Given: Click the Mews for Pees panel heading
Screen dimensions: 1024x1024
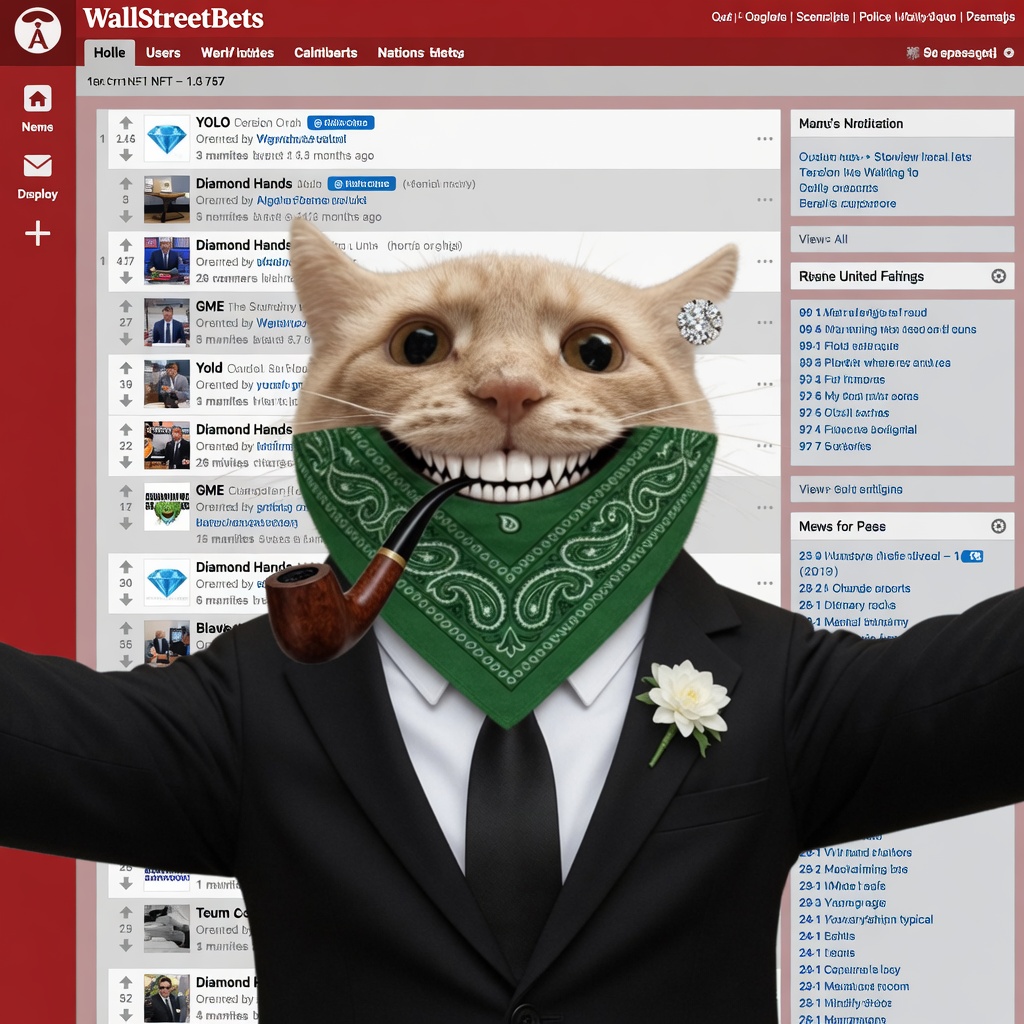Looking at the screenshot, I should pyautogui.click(x=842, y=526).
